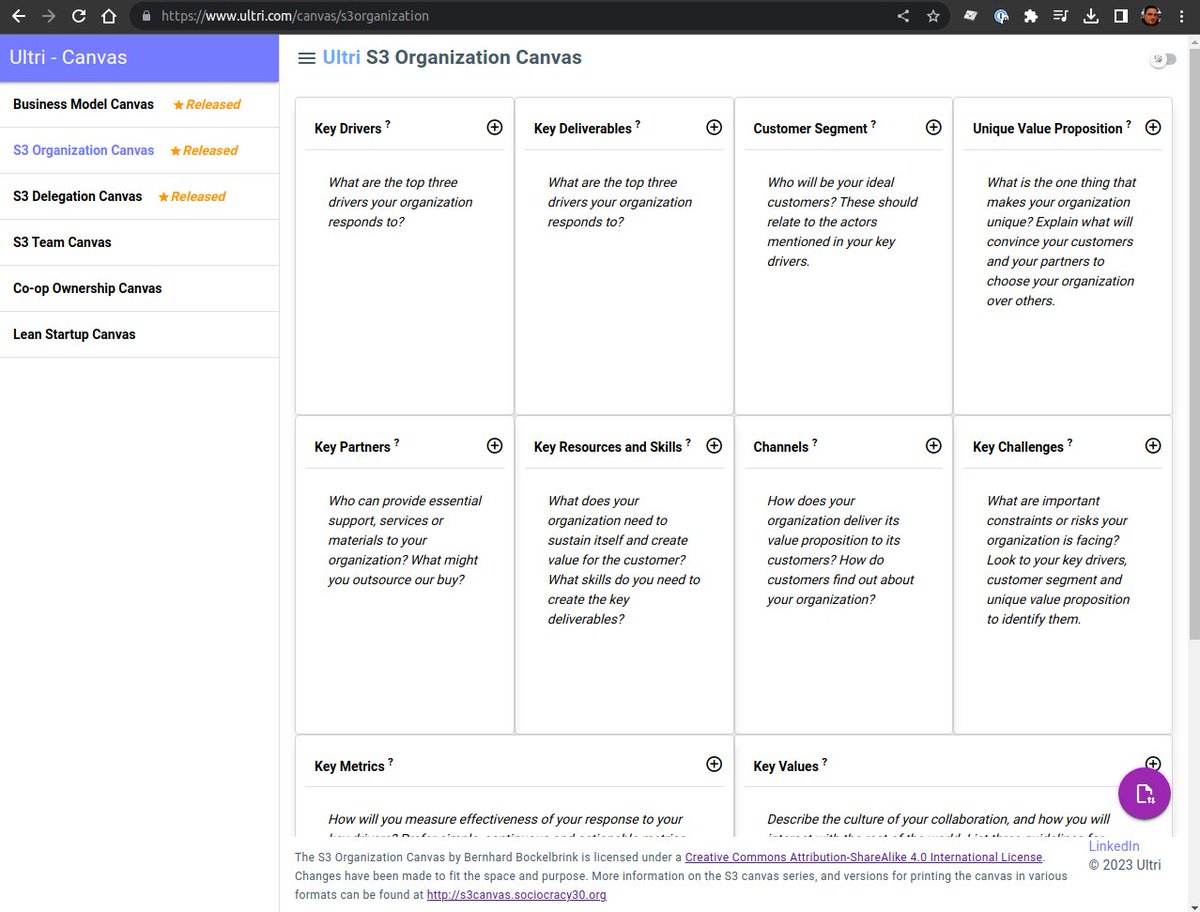Add item to Key Deliverables card

click(714, 127)
